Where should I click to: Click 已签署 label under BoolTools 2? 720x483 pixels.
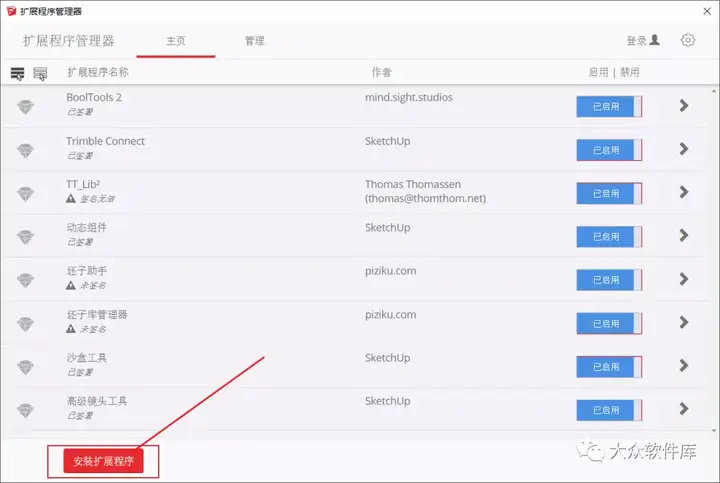coord(80,112)
